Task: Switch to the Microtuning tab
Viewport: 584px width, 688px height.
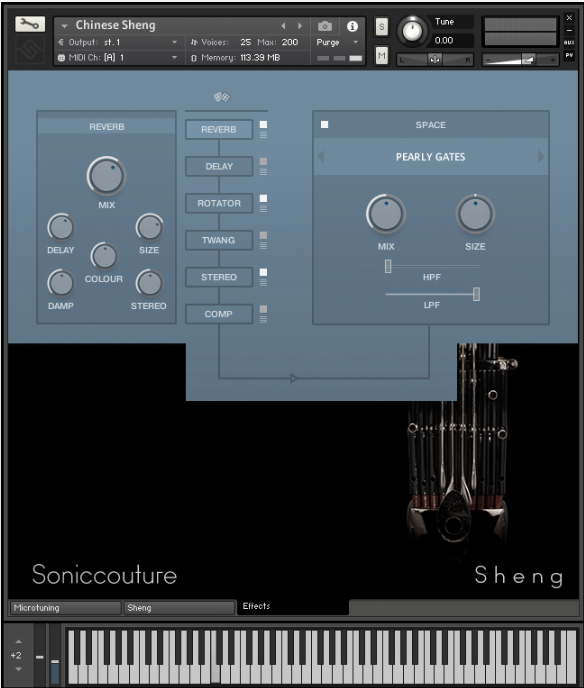Action: coord(65,608)
